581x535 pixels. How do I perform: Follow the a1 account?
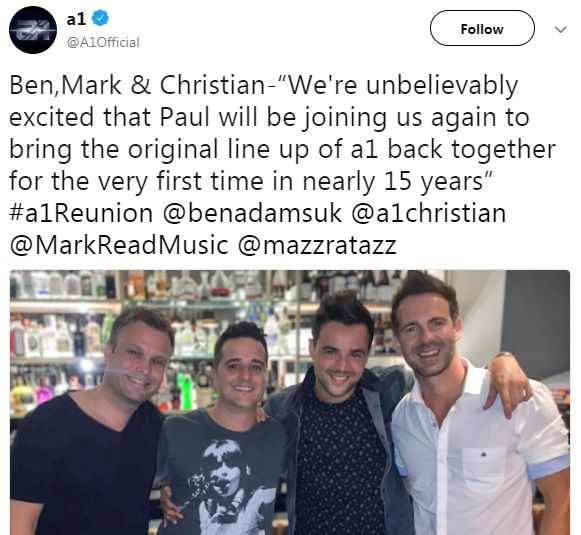[482, 28]
